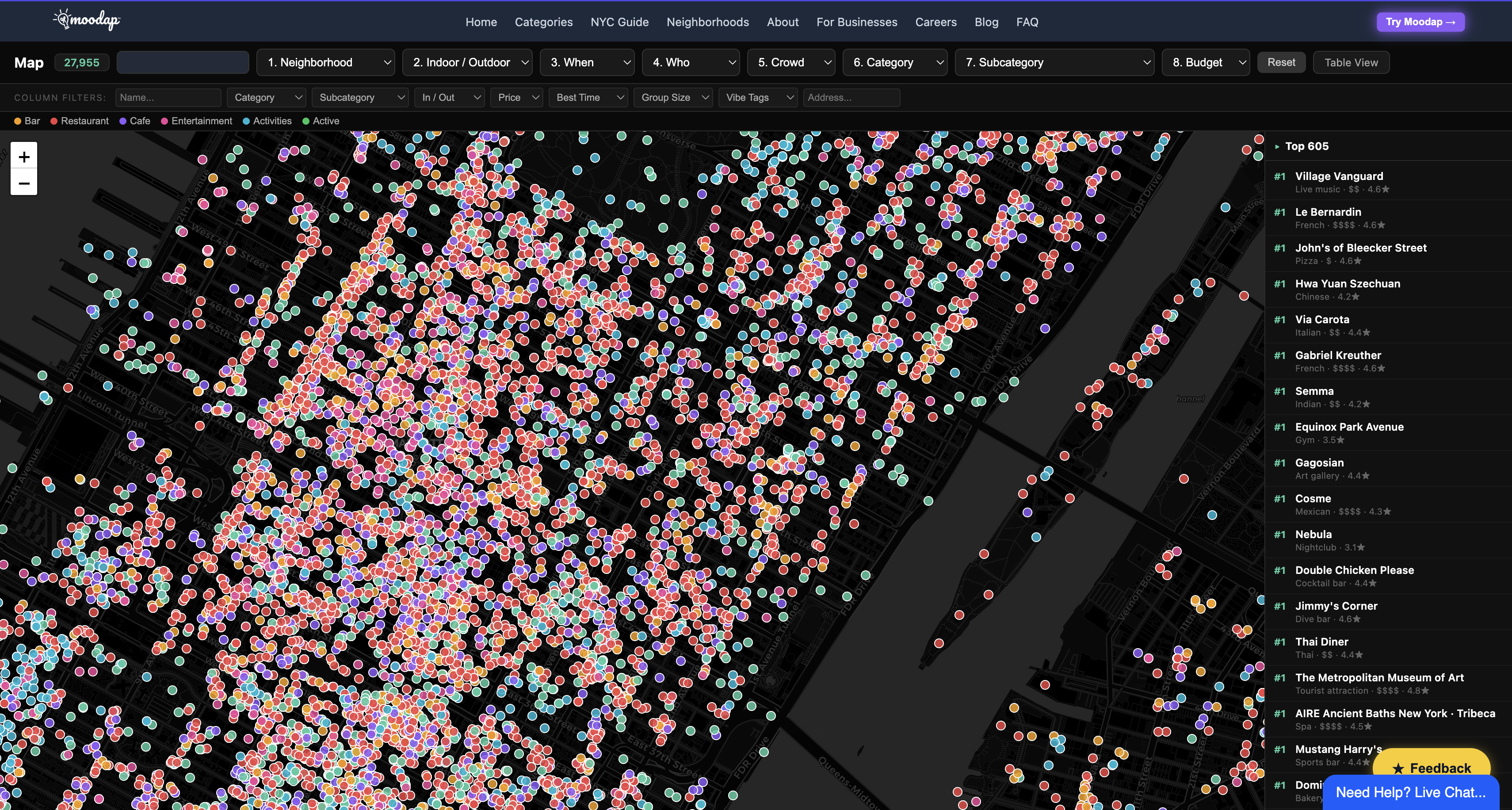Go to the NYC Guide page
1512x810 pixels.
pos(619,22)
